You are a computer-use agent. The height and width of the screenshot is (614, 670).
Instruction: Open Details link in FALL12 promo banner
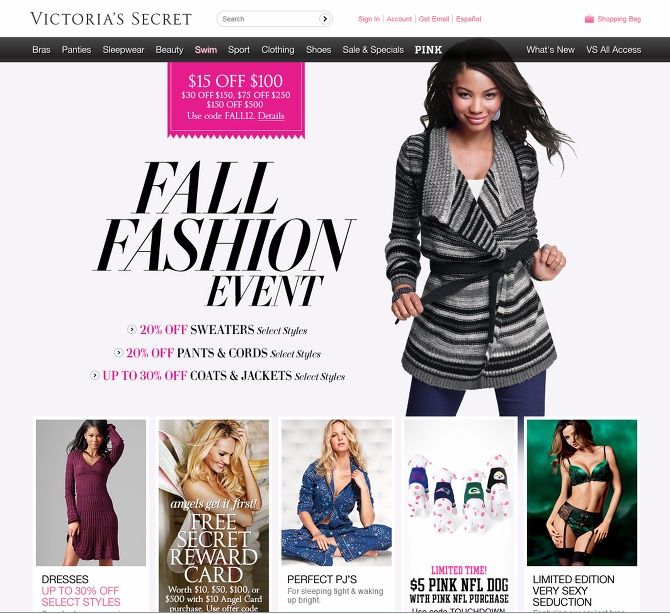tap(271, 116)
